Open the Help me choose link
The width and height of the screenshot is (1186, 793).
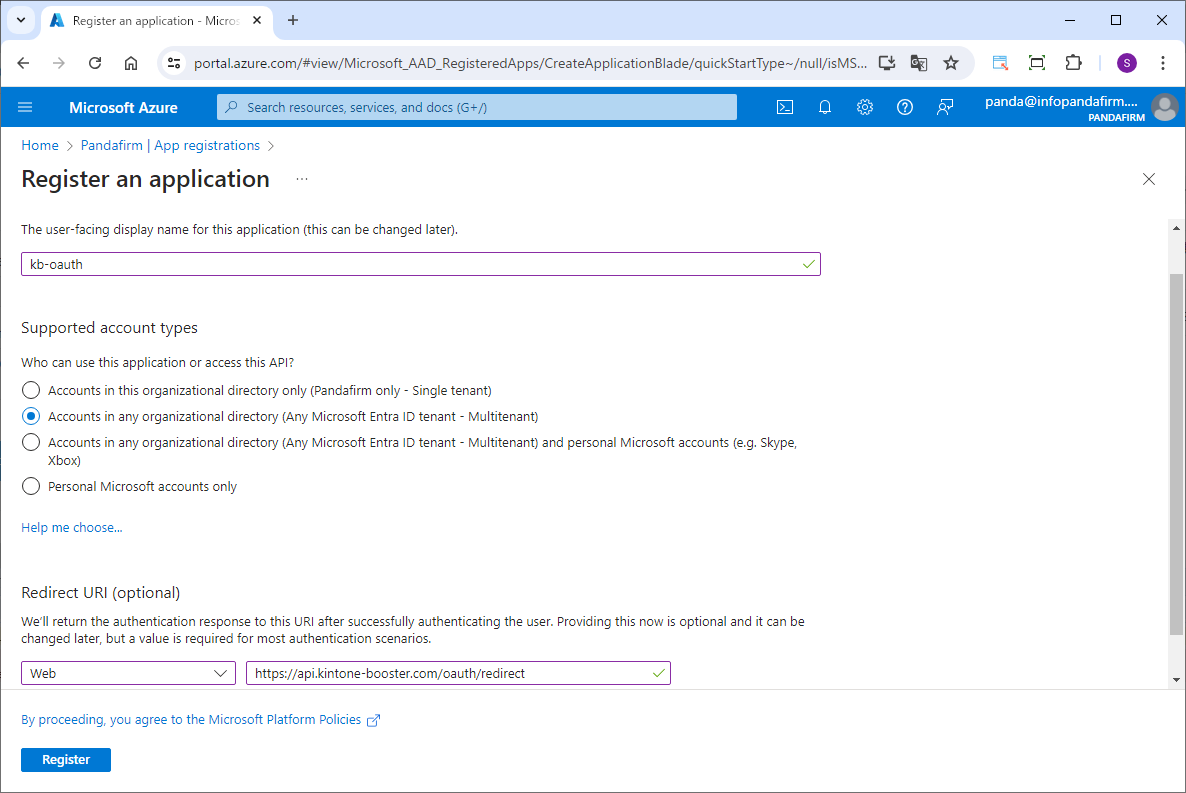72,527
